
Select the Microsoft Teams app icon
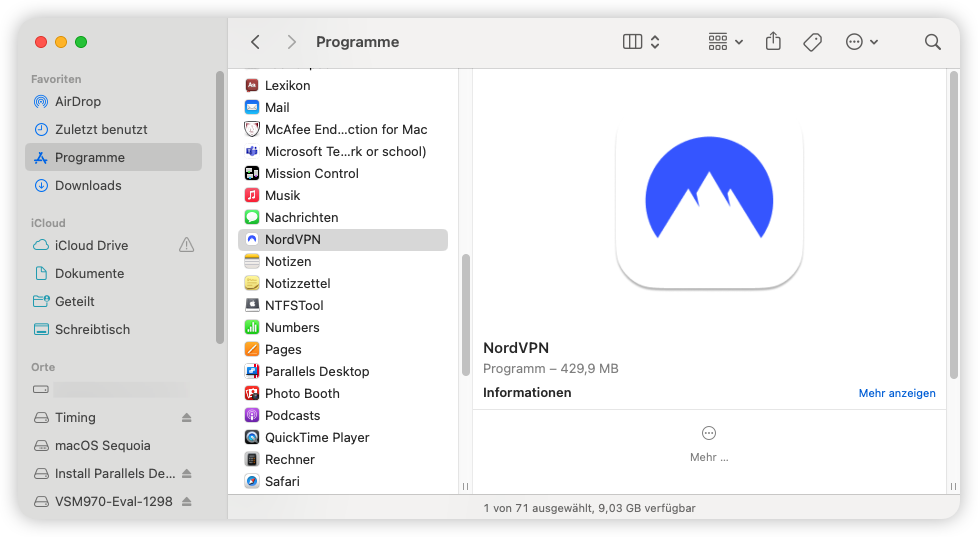pos(252,151)
